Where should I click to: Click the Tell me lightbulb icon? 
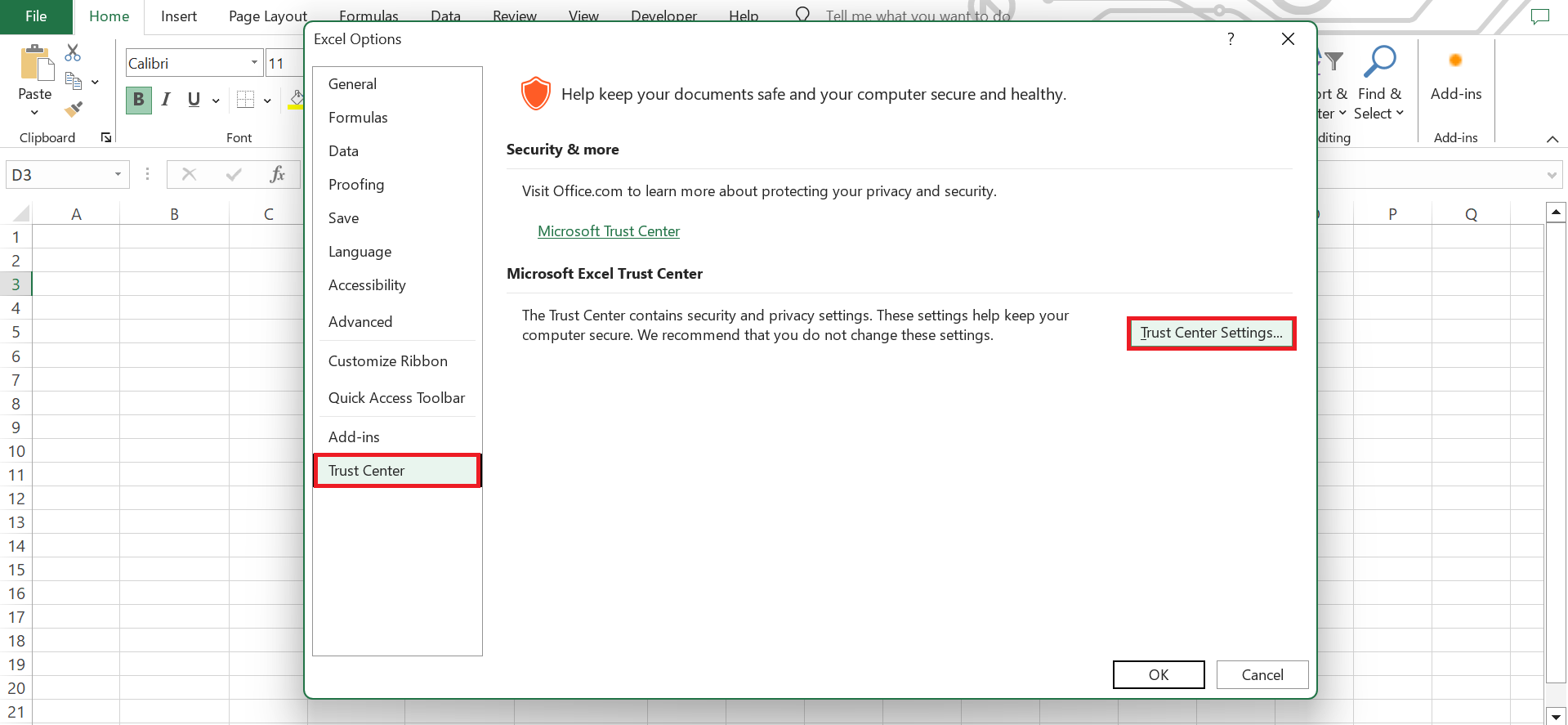pos(802,15)
